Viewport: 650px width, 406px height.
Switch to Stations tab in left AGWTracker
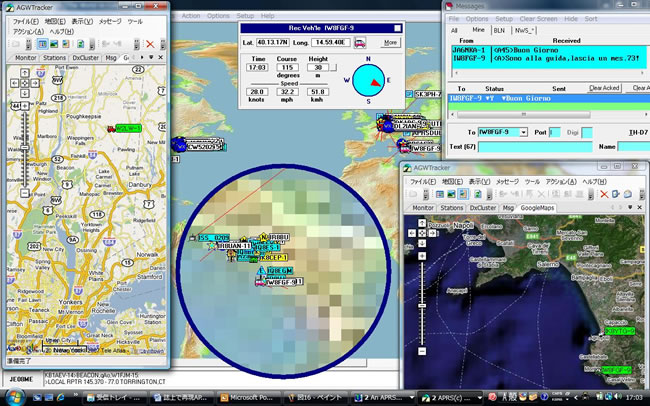[x=54, y=58]
